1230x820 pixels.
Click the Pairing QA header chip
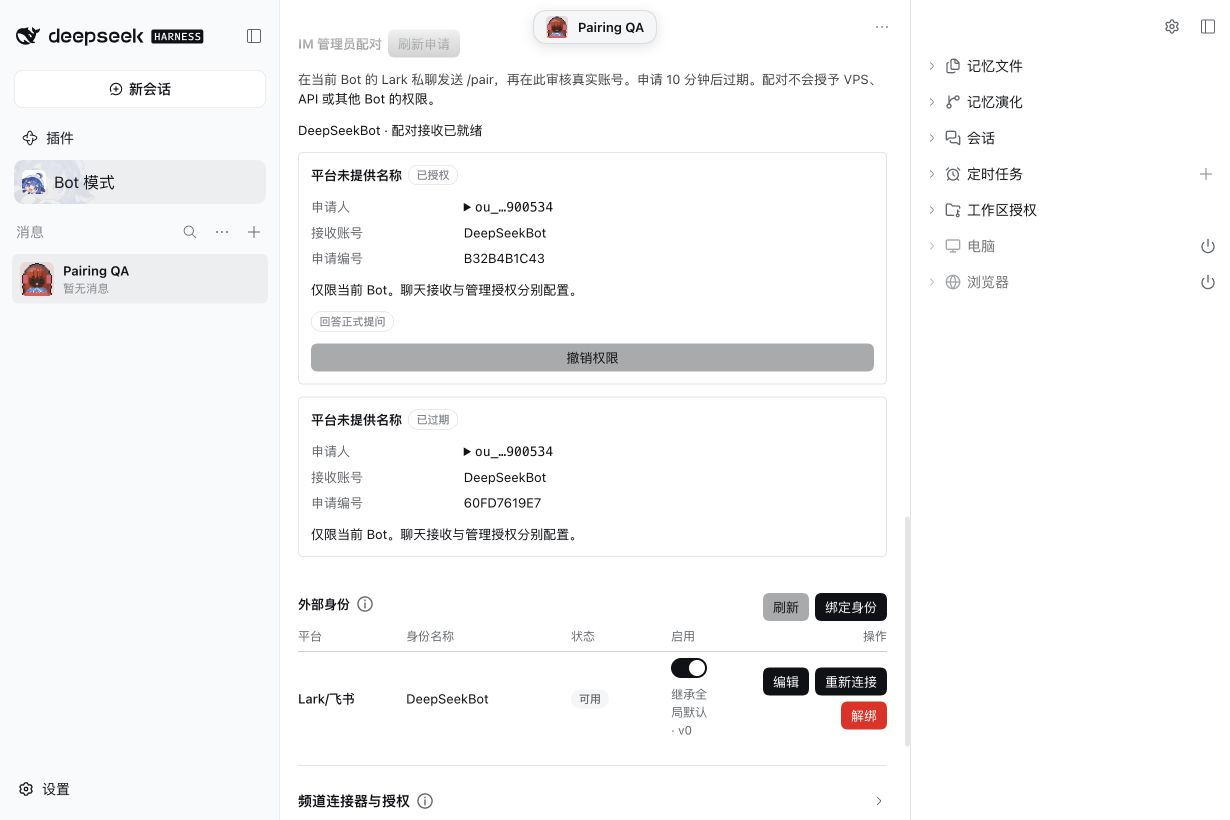[x=595, y=27]
